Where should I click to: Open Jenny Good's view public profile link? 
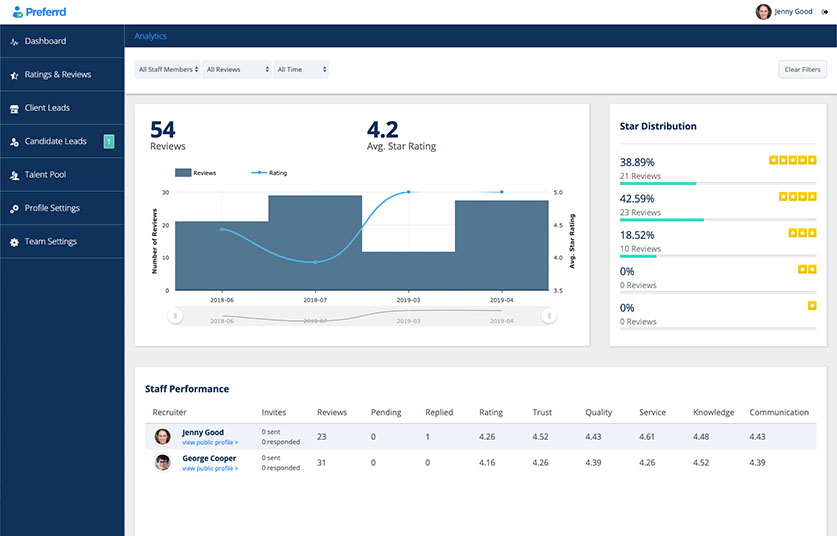pos(210,443)
